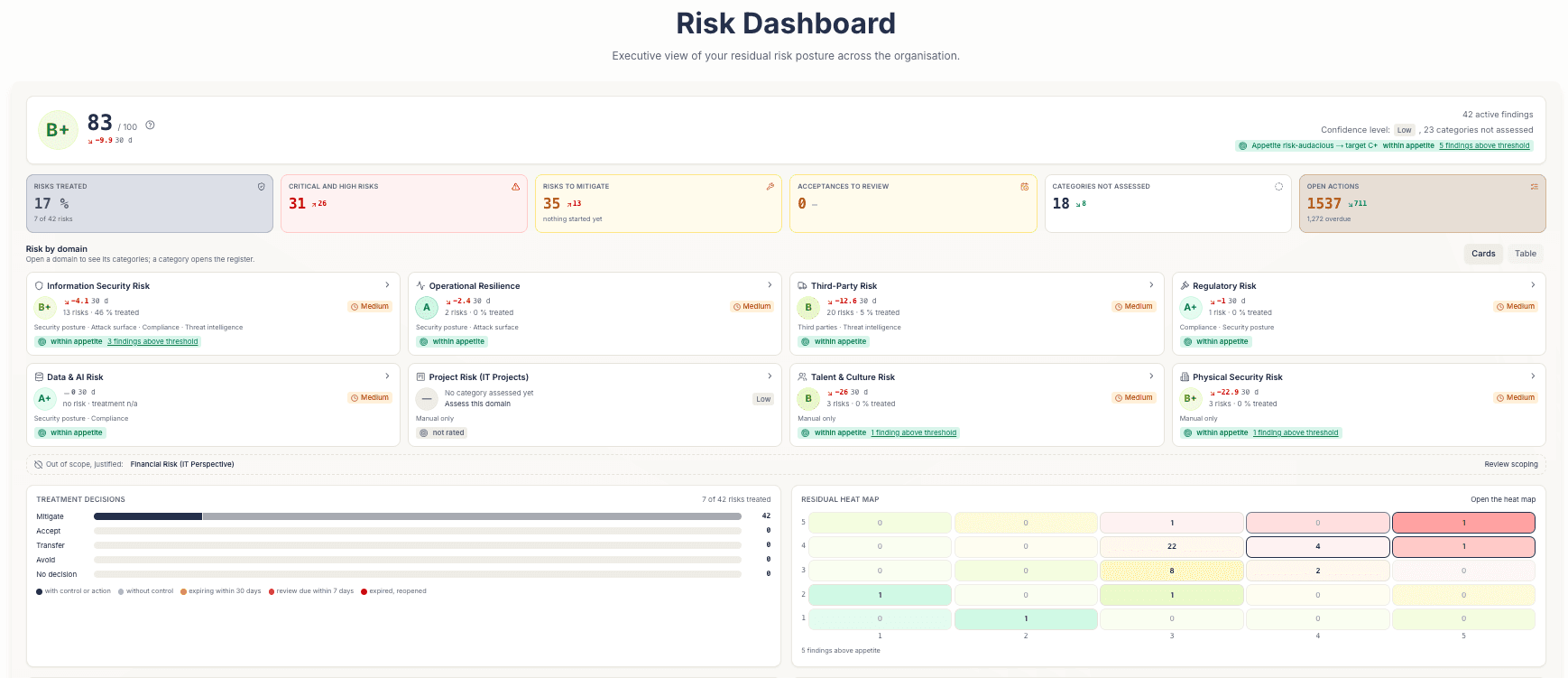The width and height of the screenshot is (1568, 678).
Task: Click the B+ overall grade badge
Action: coord(58,130)
